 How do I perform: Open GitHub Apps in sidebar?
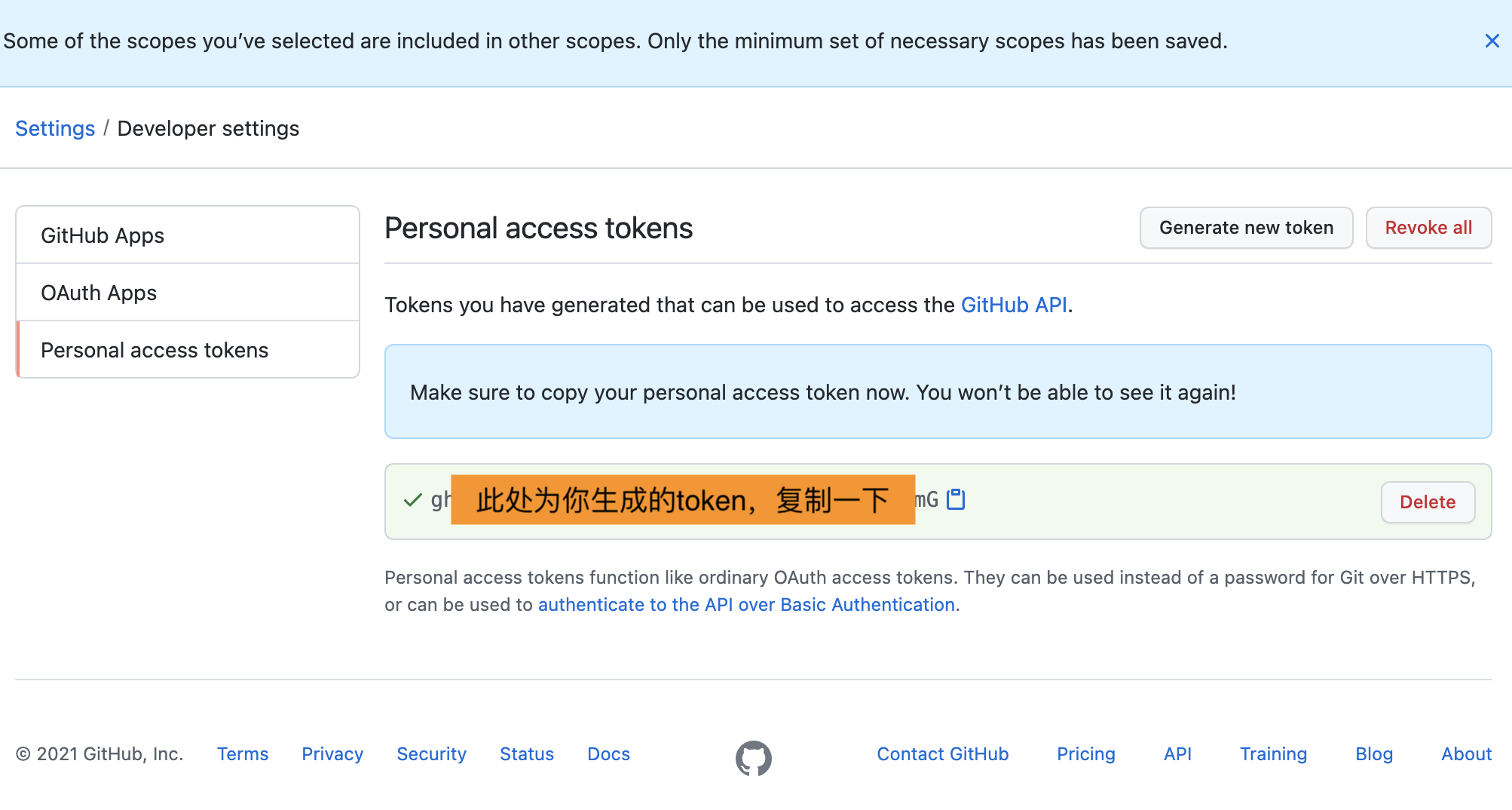point(188,235)
